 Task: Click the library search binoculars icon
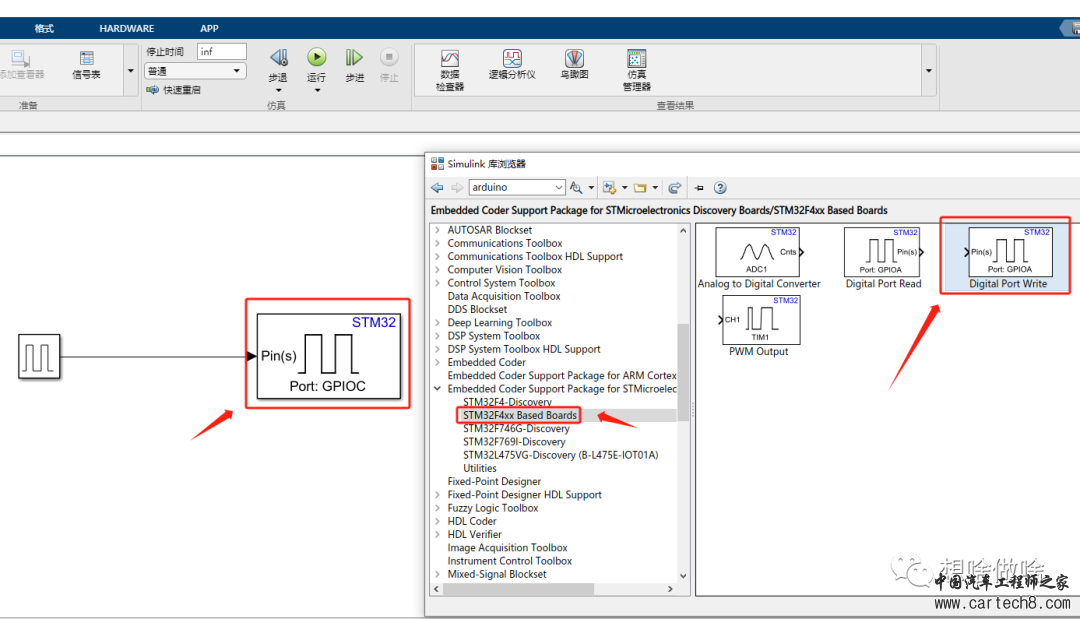pyautogui.click(x=576, y=187)
